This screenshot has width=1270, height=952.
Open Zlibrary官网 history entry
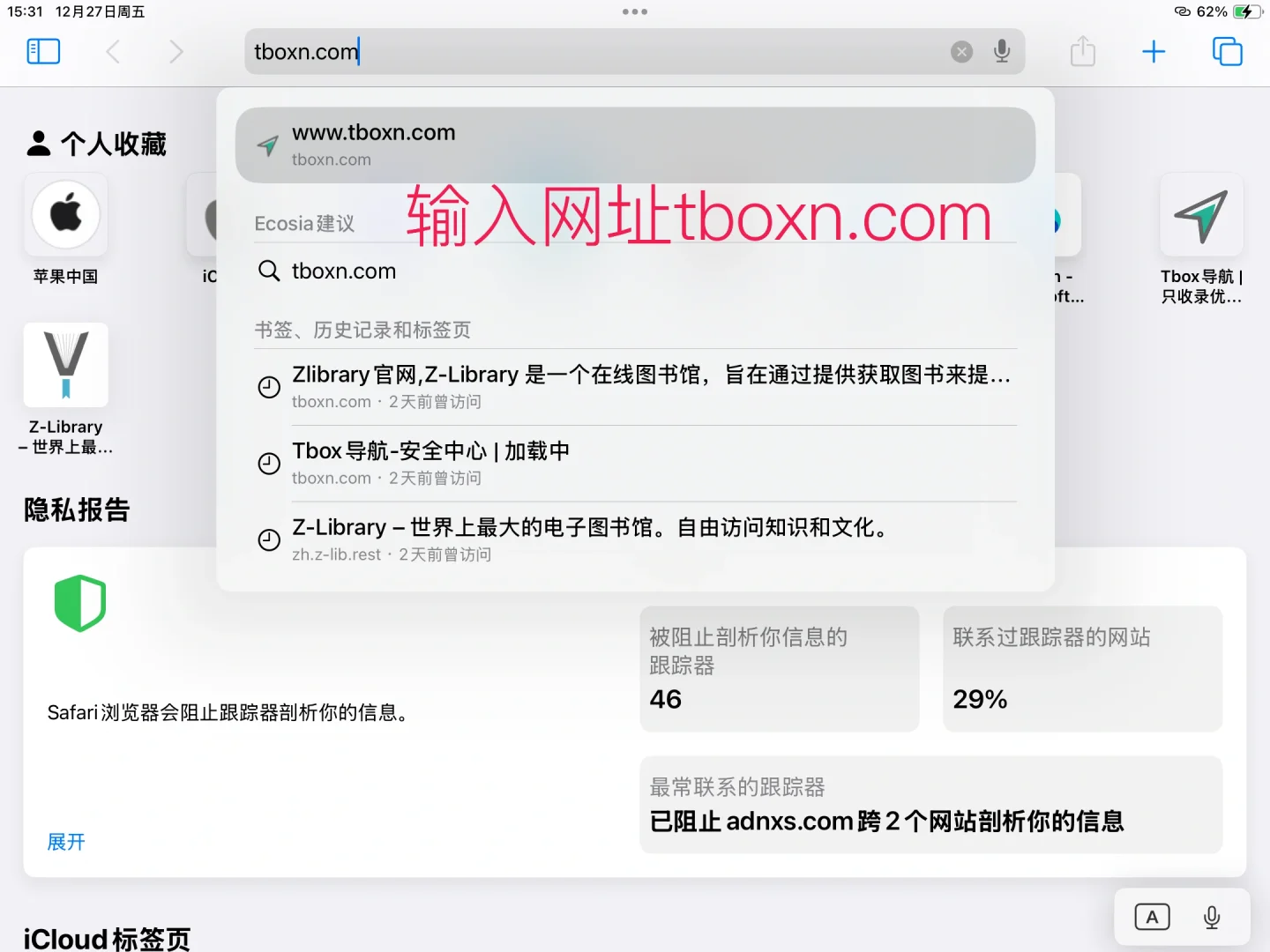pyautogui.click(x=635, y=386)
